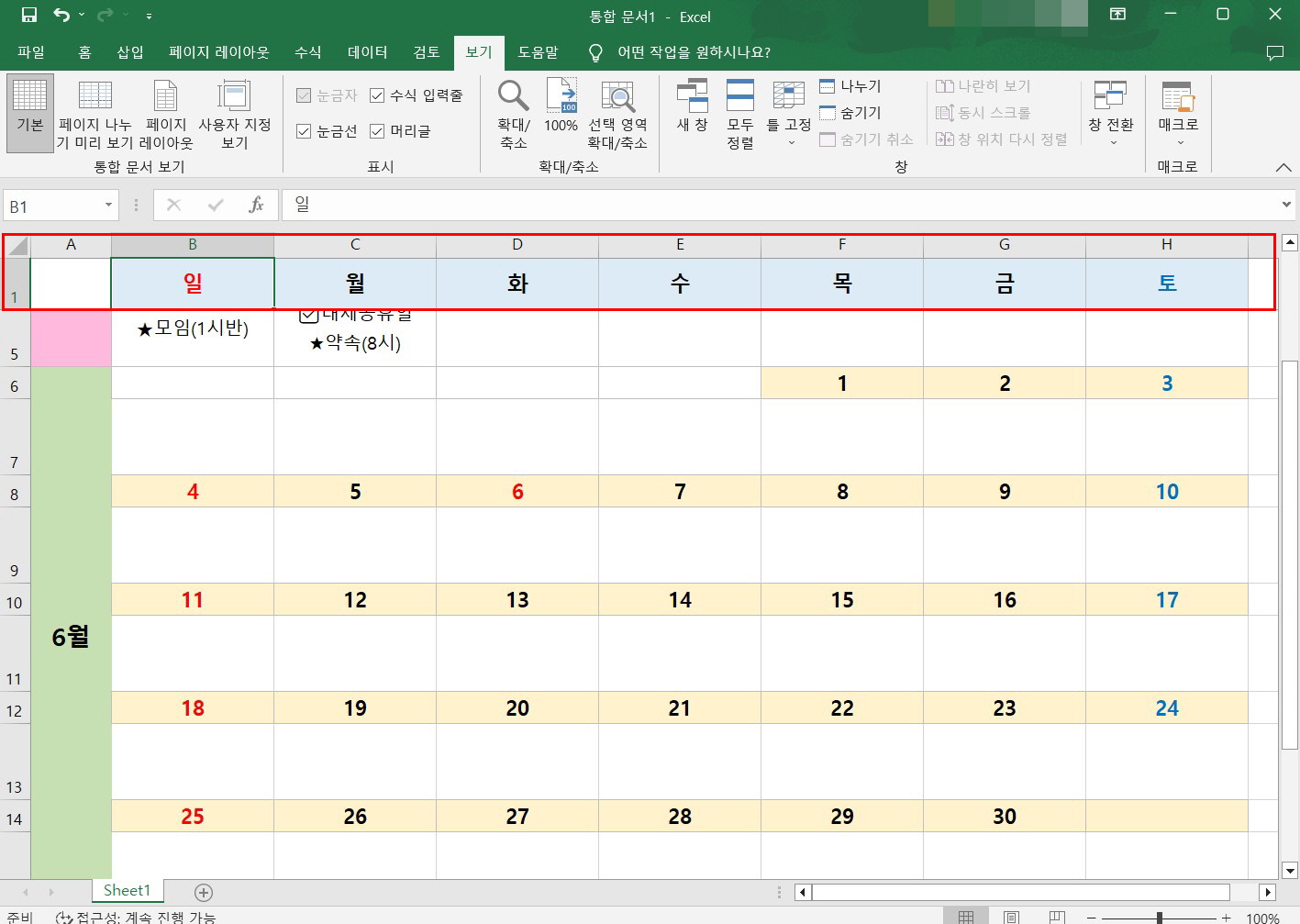The width and height of the screenshot is (1300, 924).
Task: Click horizontal scrollbar left arrow
Action: click(x=803, y=892)
